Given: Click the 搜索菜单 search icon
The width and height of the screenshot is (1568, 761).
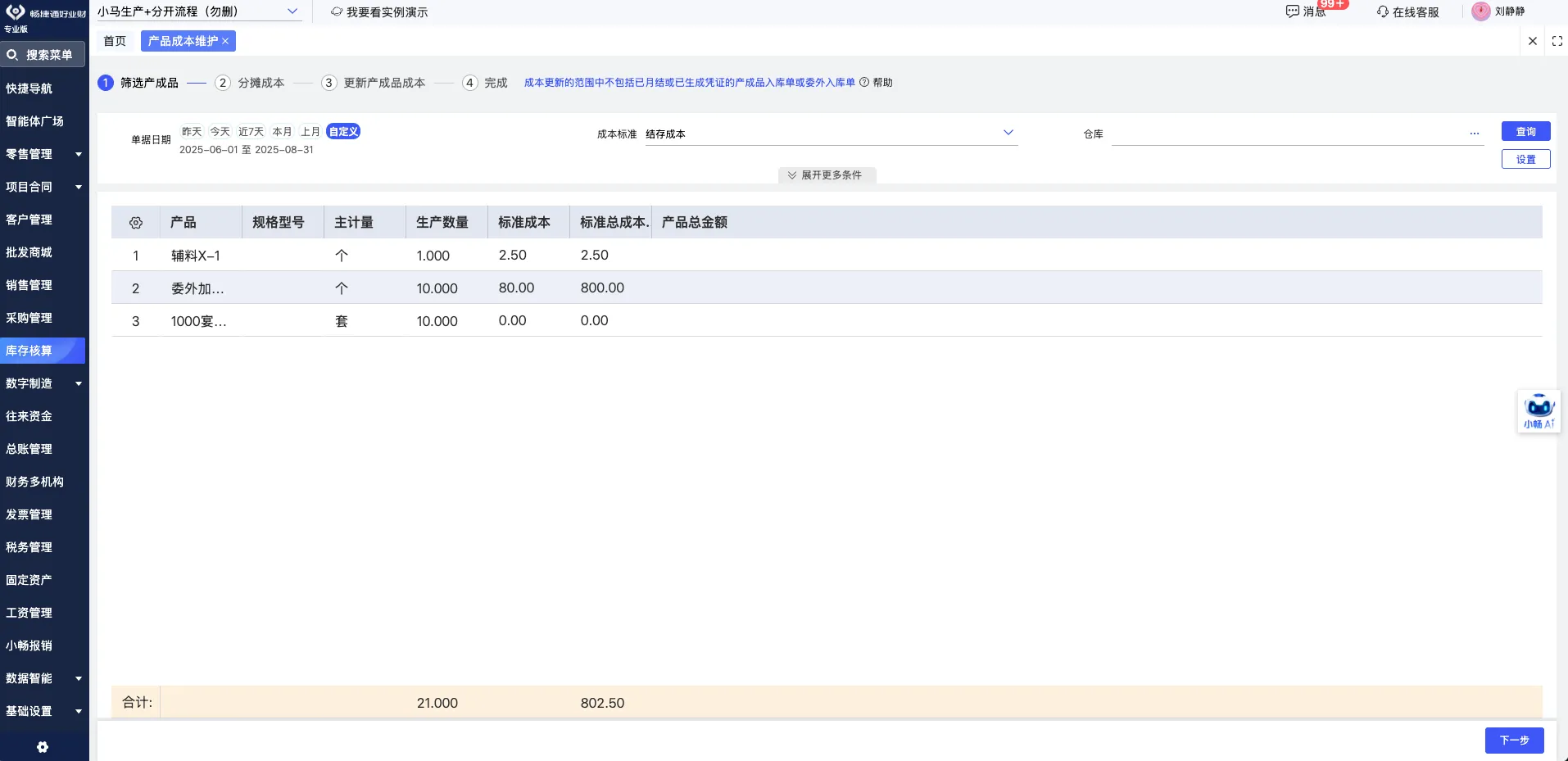Looking at the screenshot, I should (12, 55).
